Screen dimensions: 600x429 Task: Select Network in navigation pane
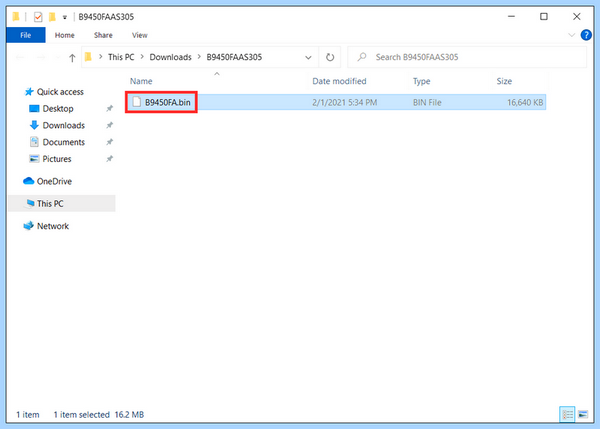pyautogui.click(x=53, y=226)
